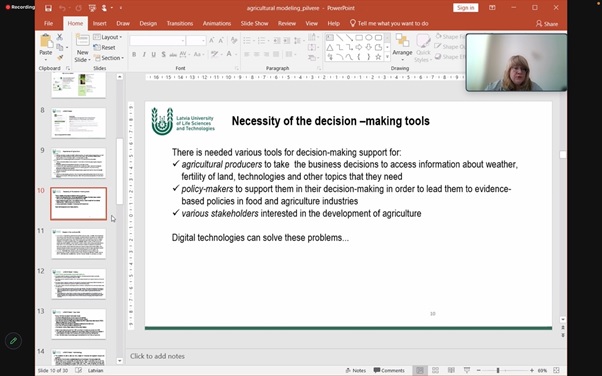Click the zoom slider handle

point(498,370)
